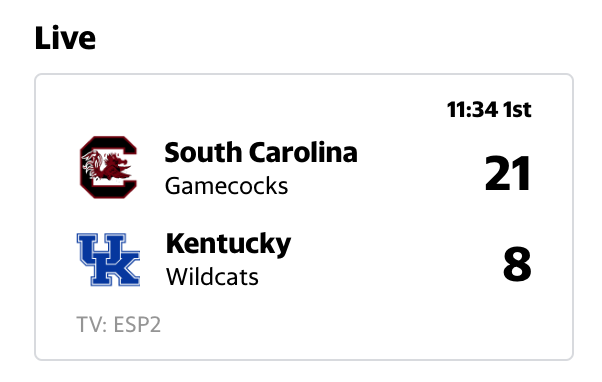Viewport: 602px width, 382px height.
Task: Click the Kentucky Wildcats UK logo
Action: coord(108,260)
